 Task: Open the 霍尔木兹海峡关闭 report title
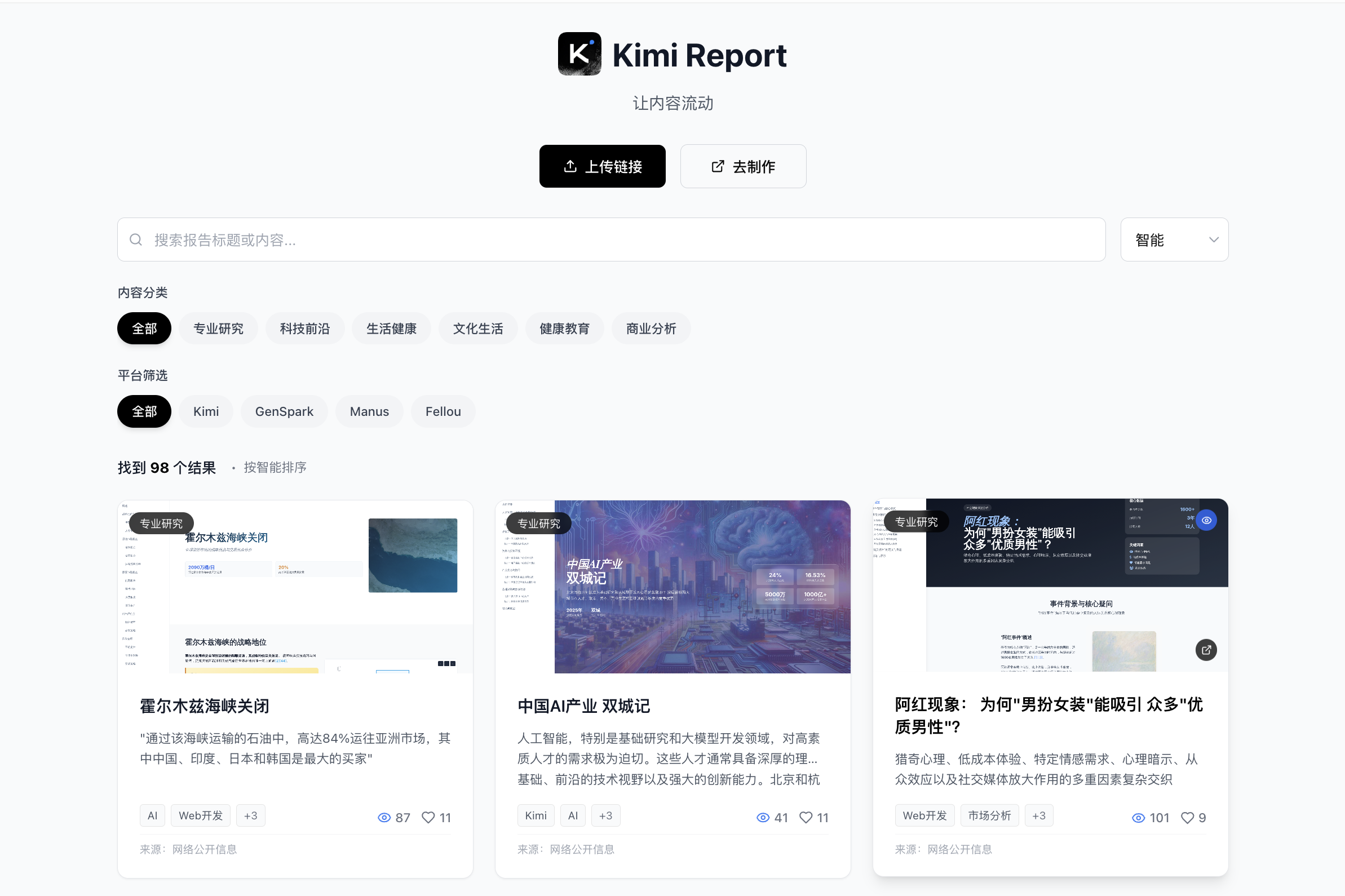point(205,706)
